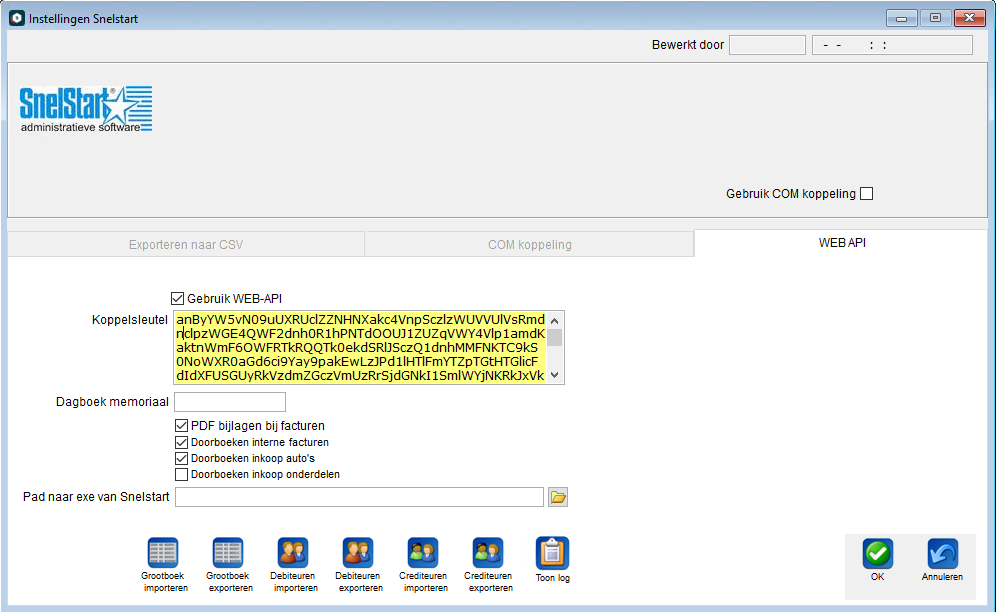996x612 pixels.
Task: Enable Doorboeken inkoop onderdelen
Action: (182, 475)
